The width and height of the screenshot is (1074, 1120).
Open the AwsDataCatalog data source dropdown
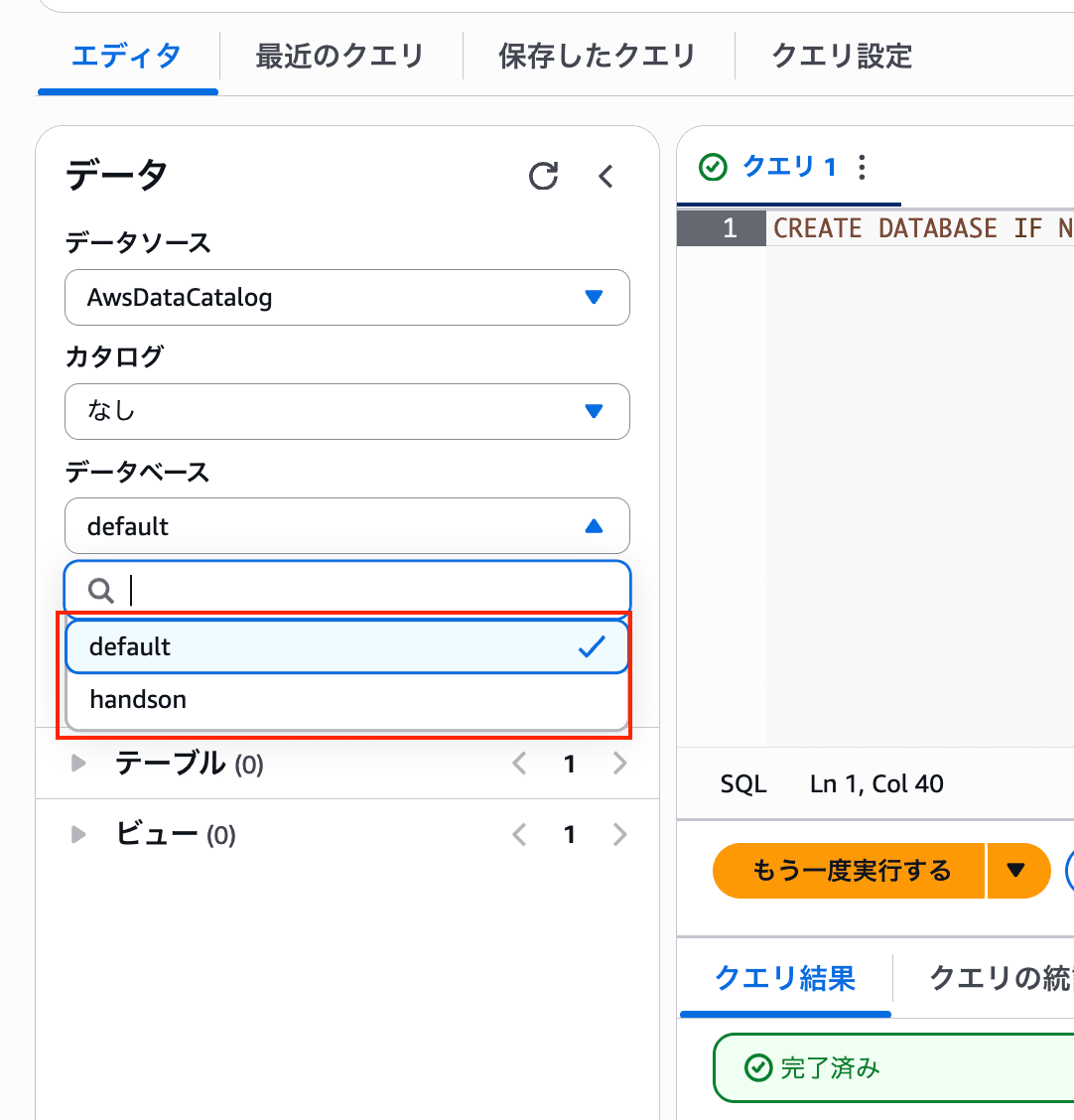[x=347, y=297]
